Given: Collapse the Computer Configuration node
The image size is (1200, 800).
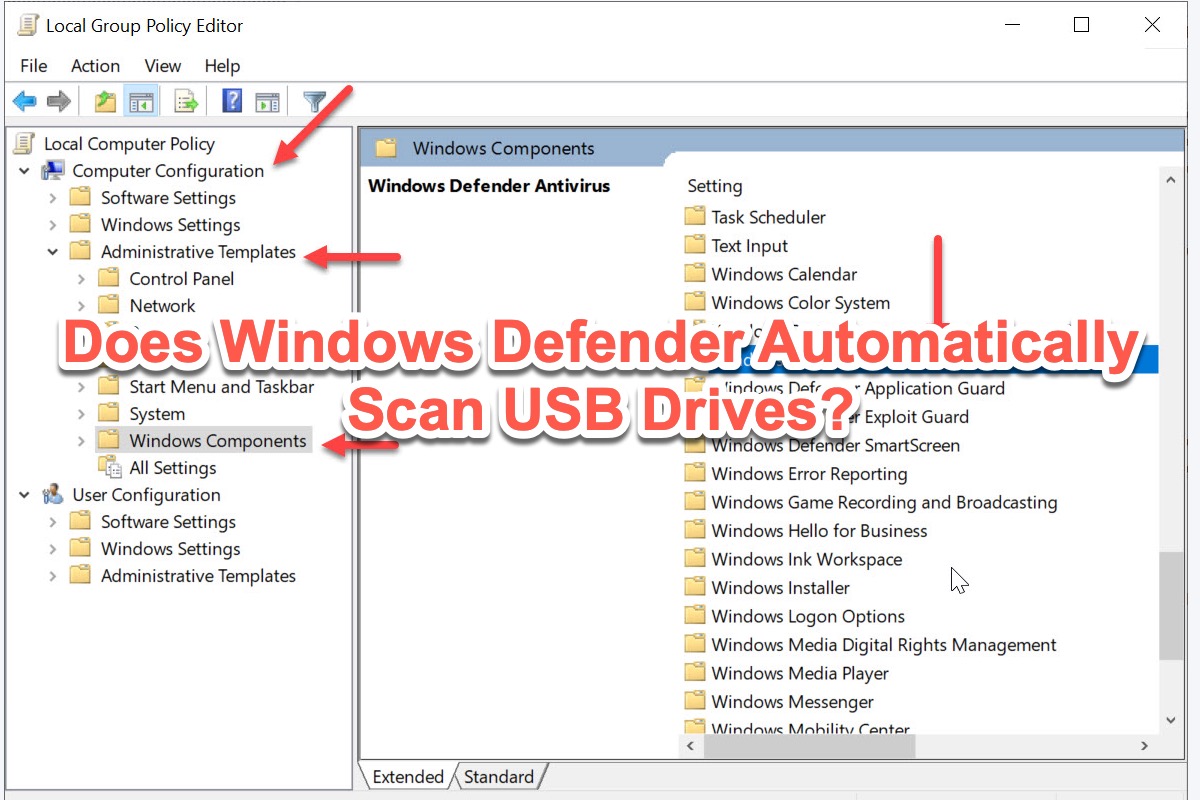Looking at the screenshot, I should pyautogui.click(x=25, y=171).
